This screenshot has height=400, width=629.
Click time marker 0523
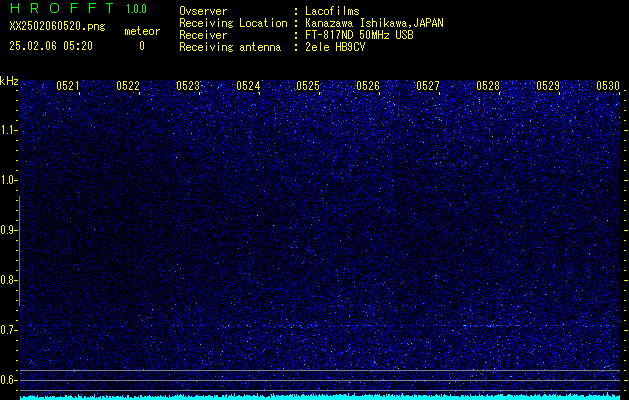[188, 86]
